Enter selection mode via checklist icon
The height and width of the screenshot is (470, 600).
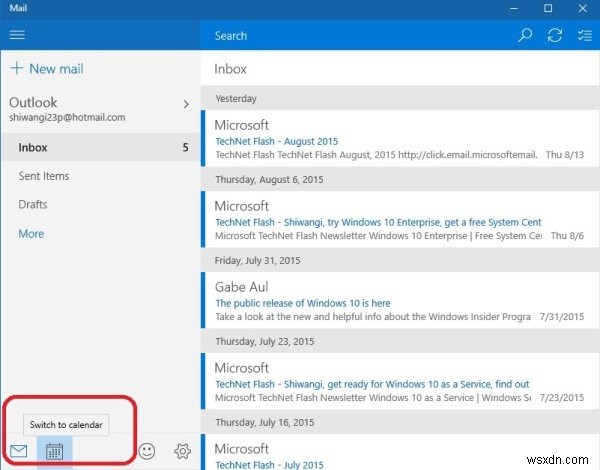[584, 35]
